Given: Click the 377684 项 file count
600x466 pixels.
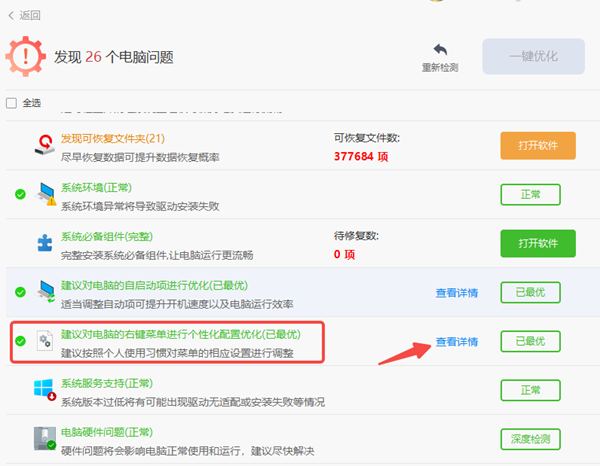Looking at the screenshot, I should coord(361,156).
